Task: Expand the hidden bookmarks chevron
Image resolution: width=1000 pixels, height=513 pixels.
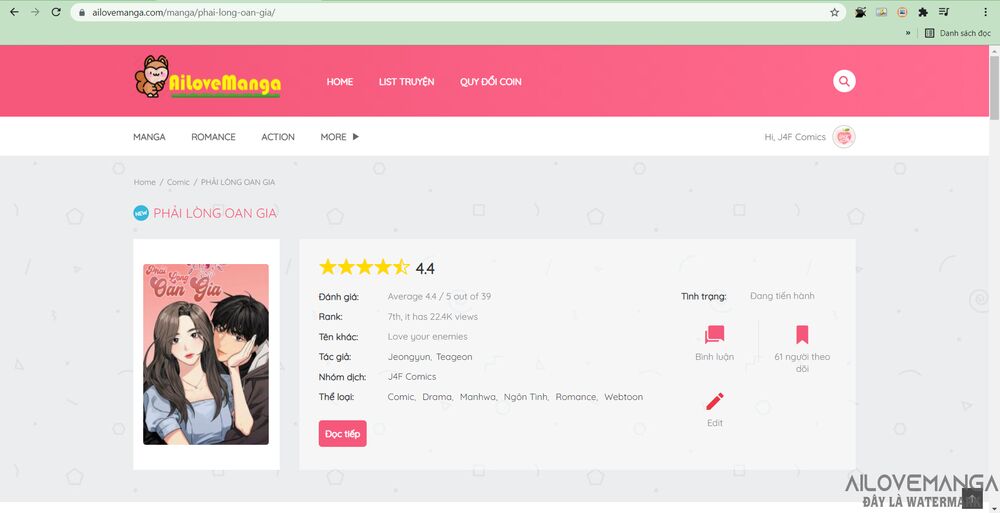Action: [x=908, y=33]
